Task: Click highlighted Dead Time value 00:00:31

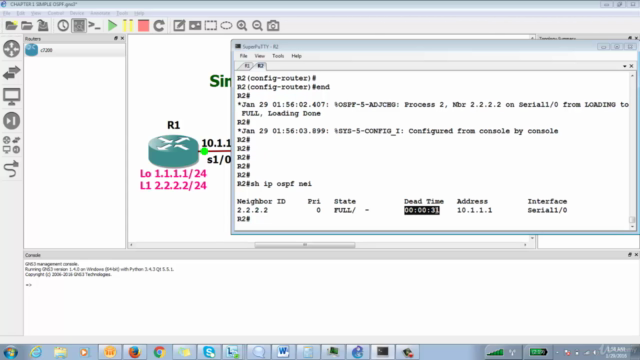Action: pos(422,210)
